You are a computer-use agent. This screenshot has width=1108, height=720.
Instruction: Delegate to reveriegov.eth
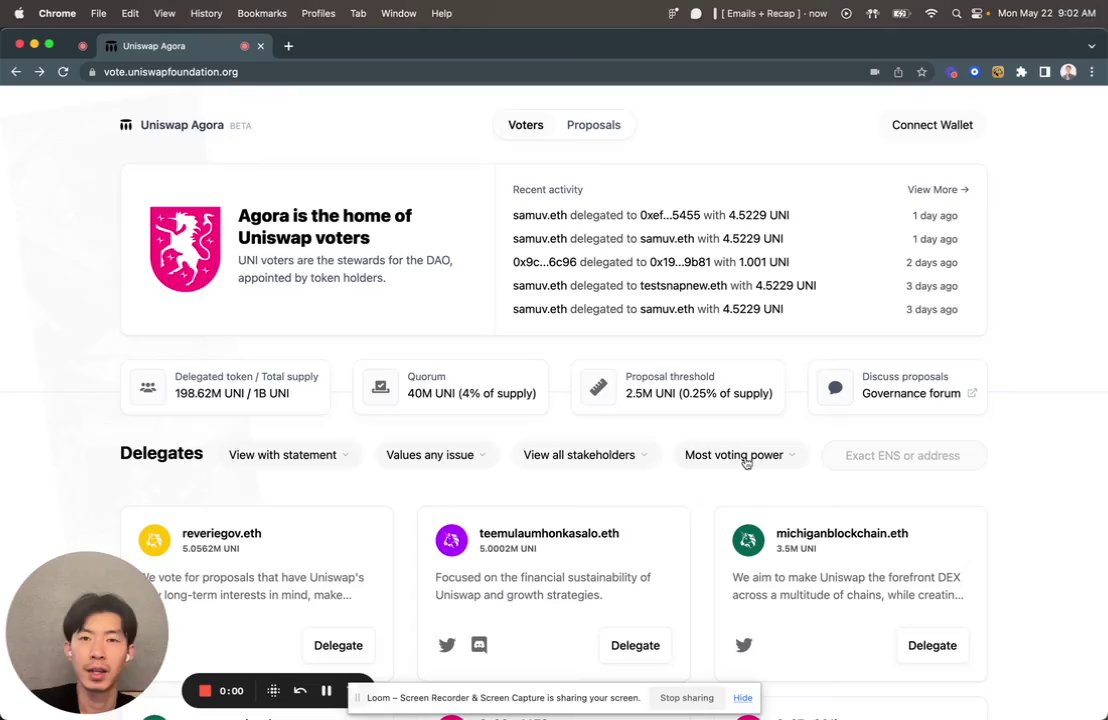click(x=338, y=645)
